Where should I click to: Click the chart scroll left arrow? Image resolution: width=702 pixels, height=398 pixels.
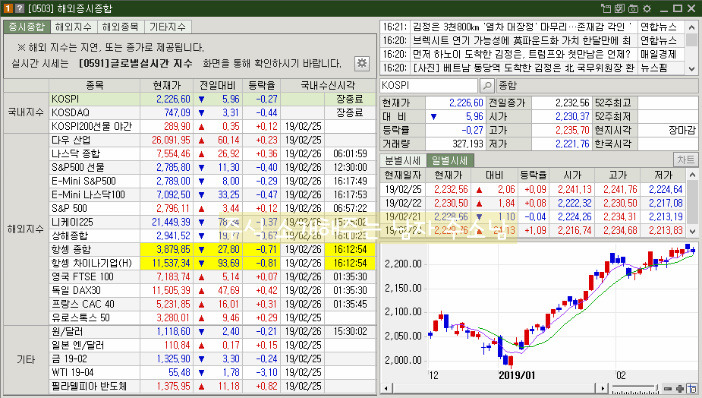coord(385,389)
